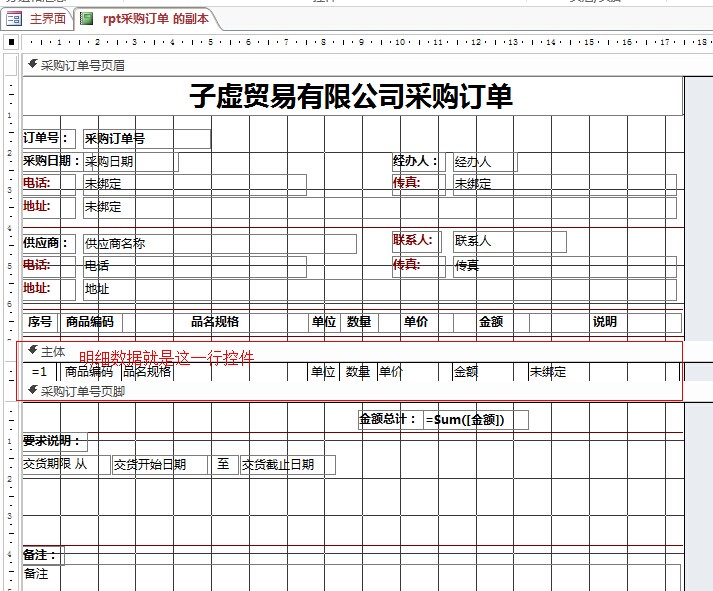Viewport: 713px width, 591px height.
Task: Click the report icon on rpt采购订单 tab
Action: [86, 19]
